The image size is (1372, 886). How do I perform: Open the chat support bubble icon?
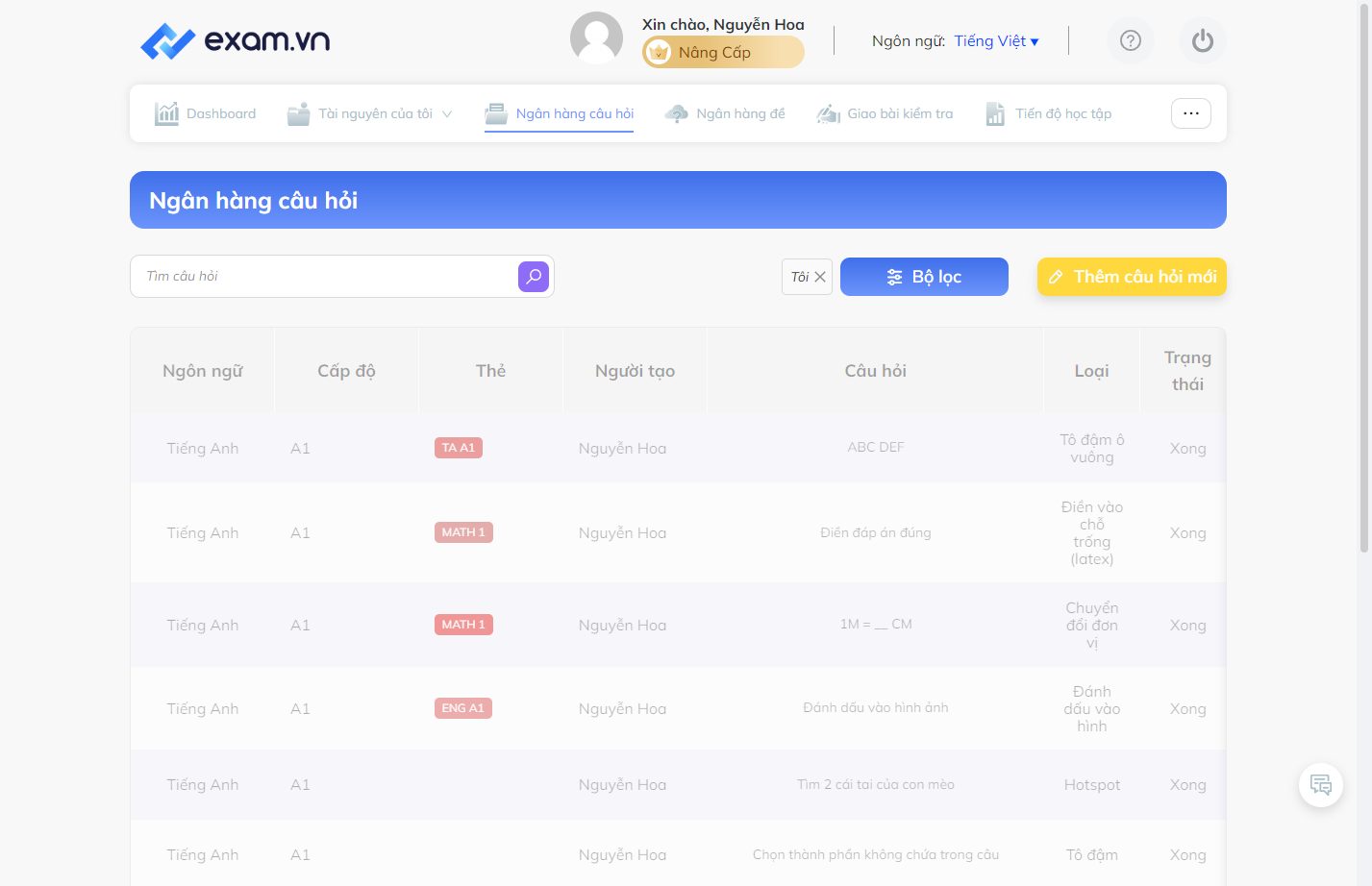click(1321, 785)
